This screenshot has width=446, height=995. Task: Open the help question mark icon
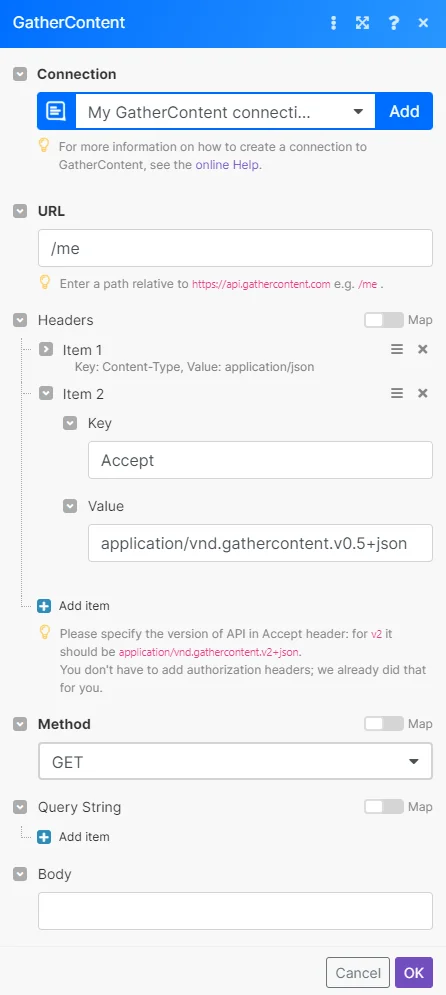coord(393,23)
